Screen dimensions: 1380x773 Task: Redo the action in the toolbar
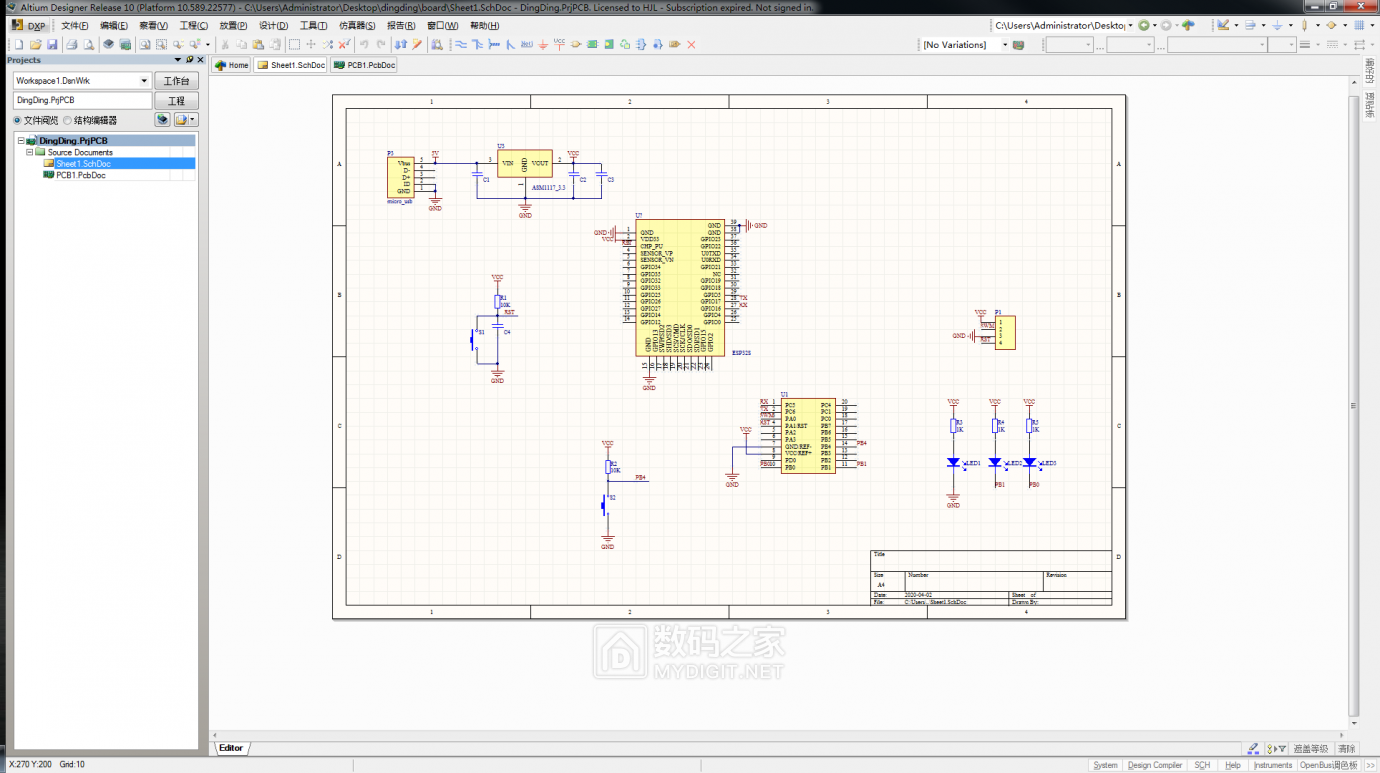[x=380, y=45]
